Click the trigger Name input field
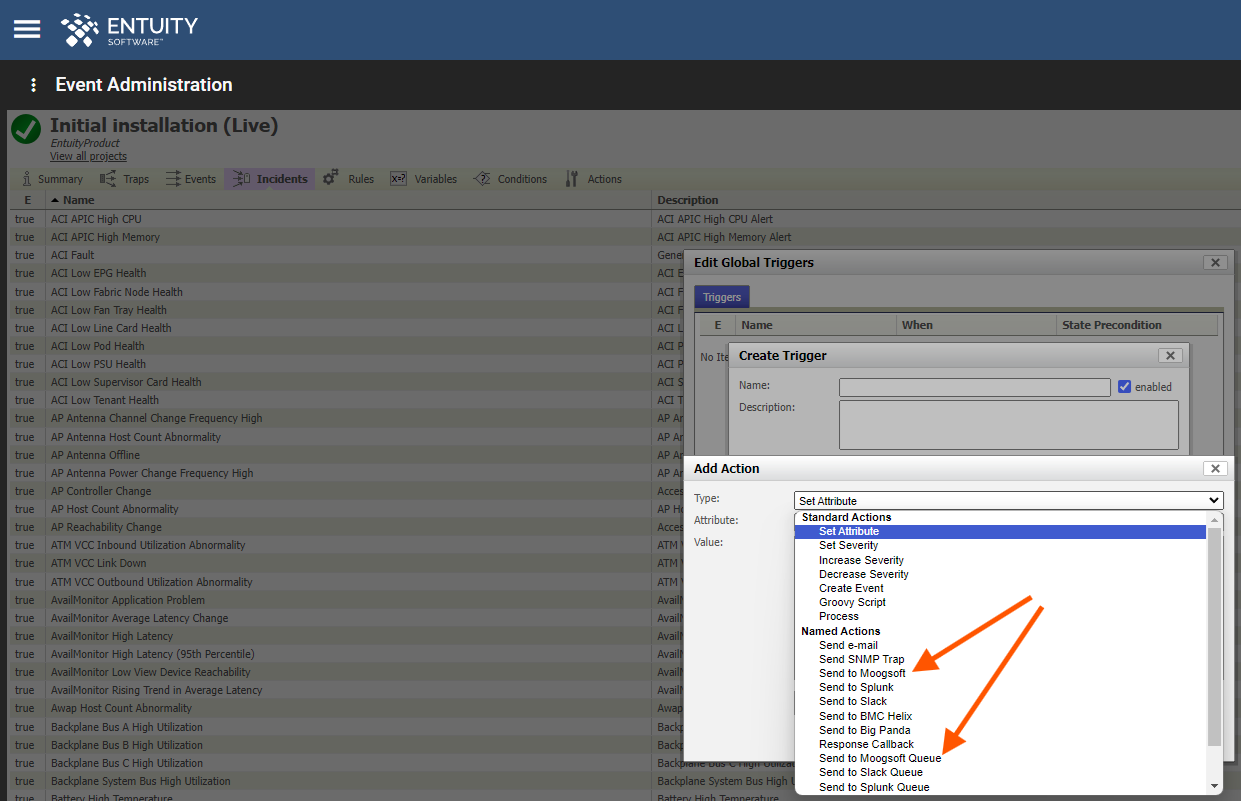 click(975, 387)
